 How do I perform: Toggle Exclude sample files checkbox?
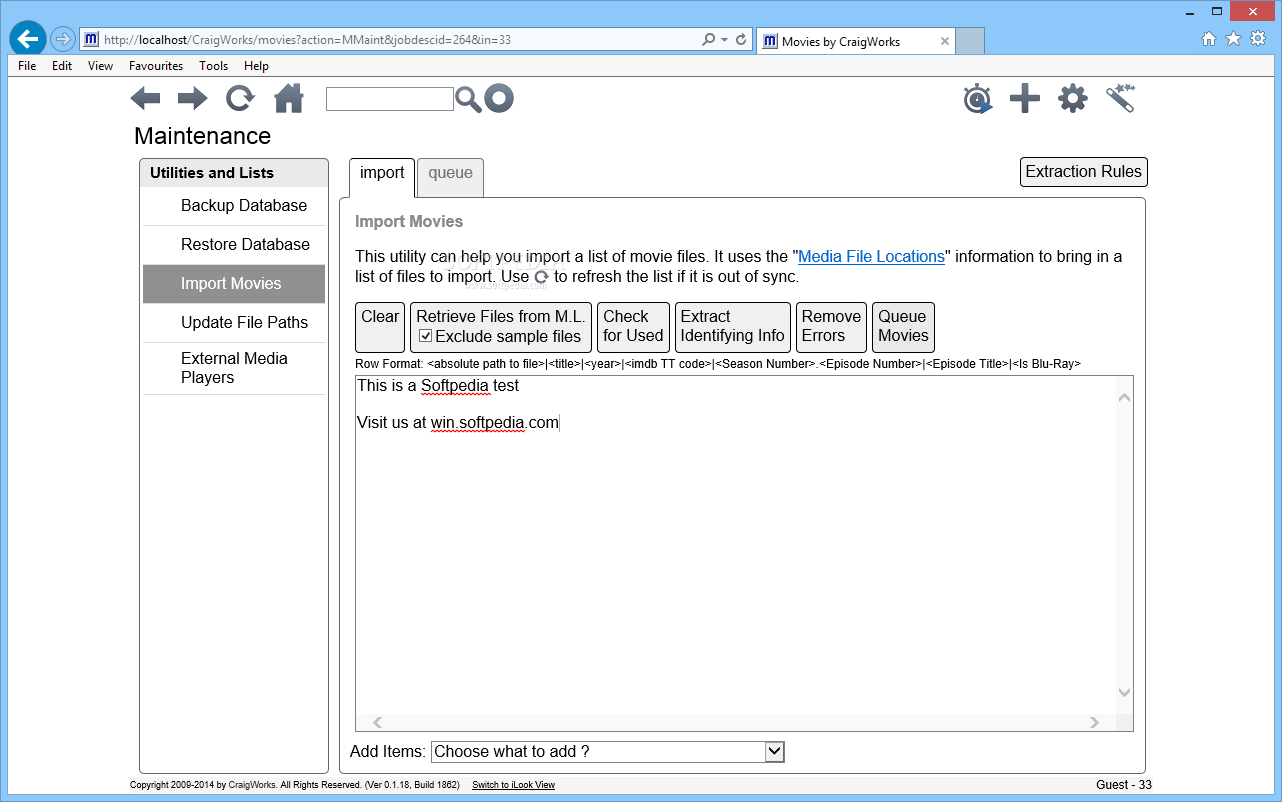point(425,336)
